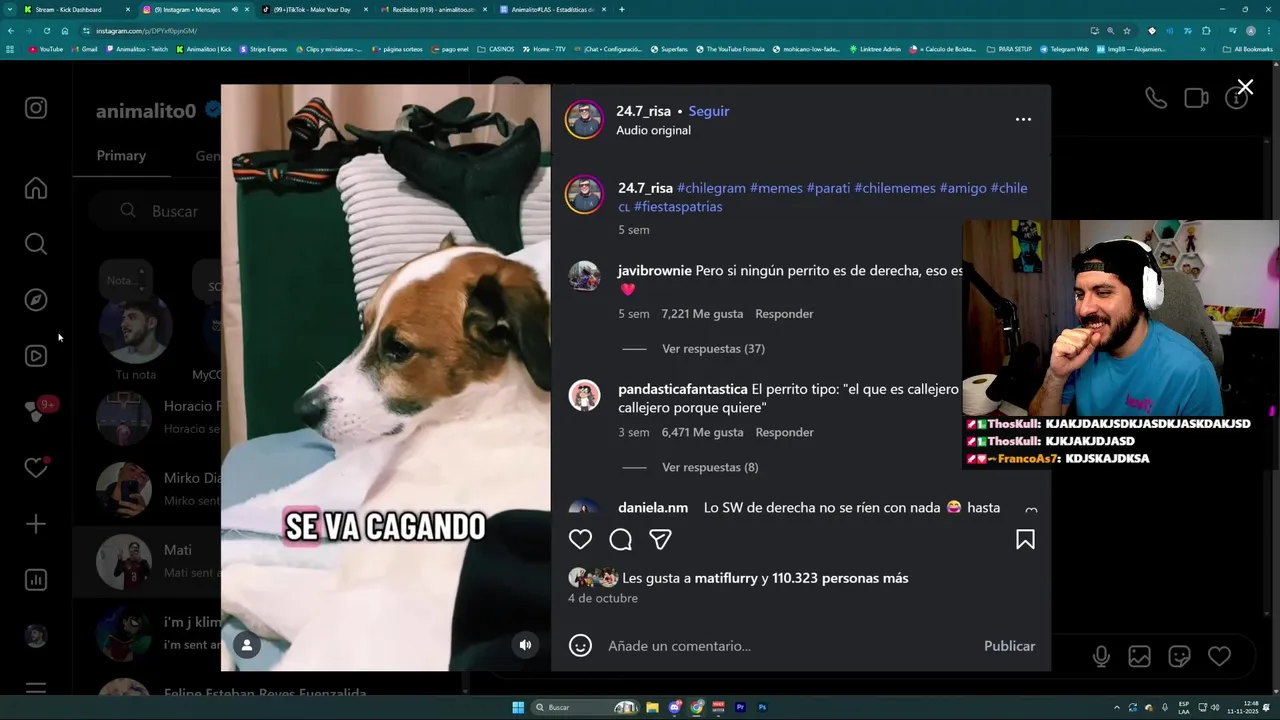Click the image attachment icon in chat

pyautogui.click(x=1139, y=656)
